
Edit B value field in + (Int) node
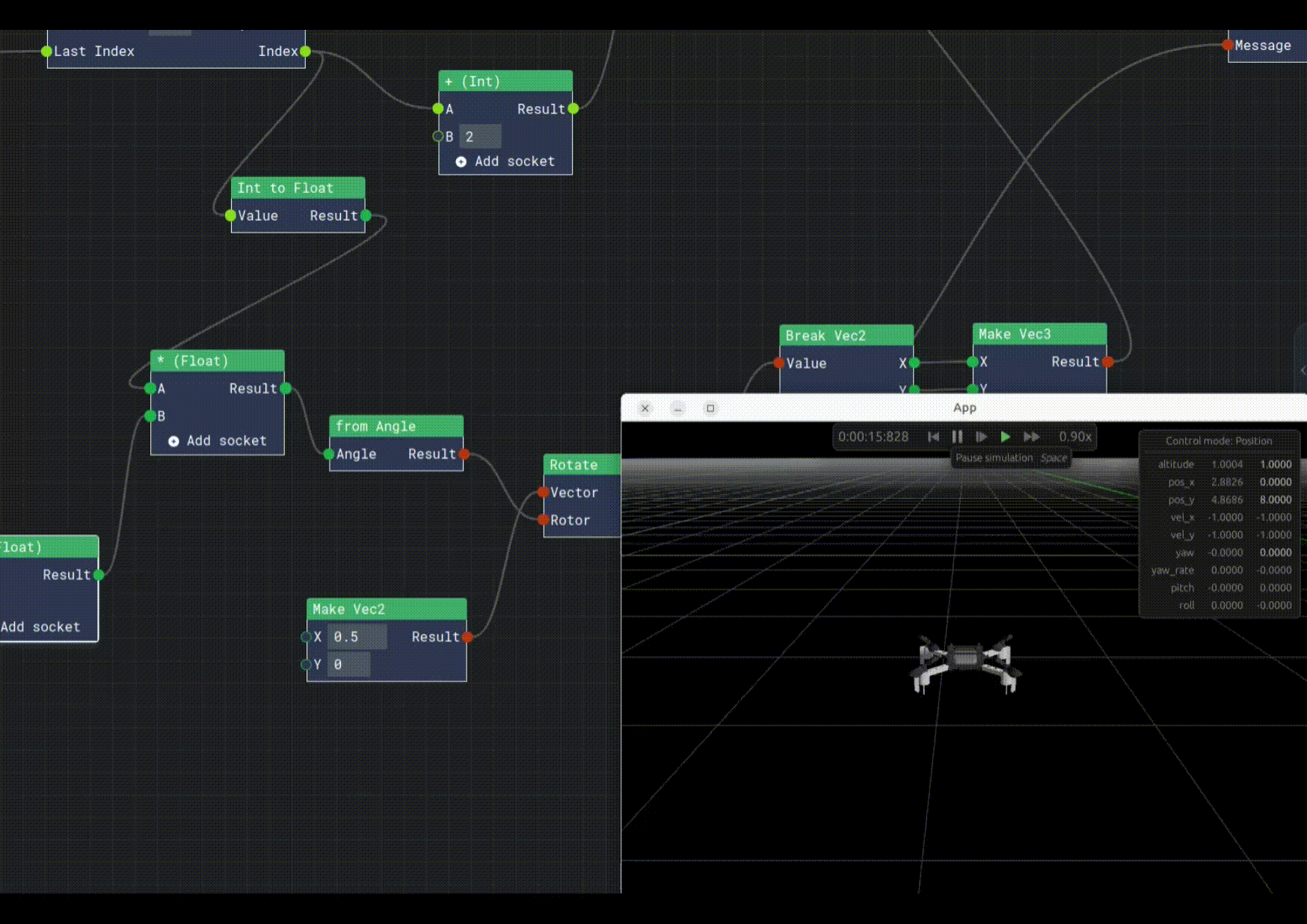[x=481, y=137]
